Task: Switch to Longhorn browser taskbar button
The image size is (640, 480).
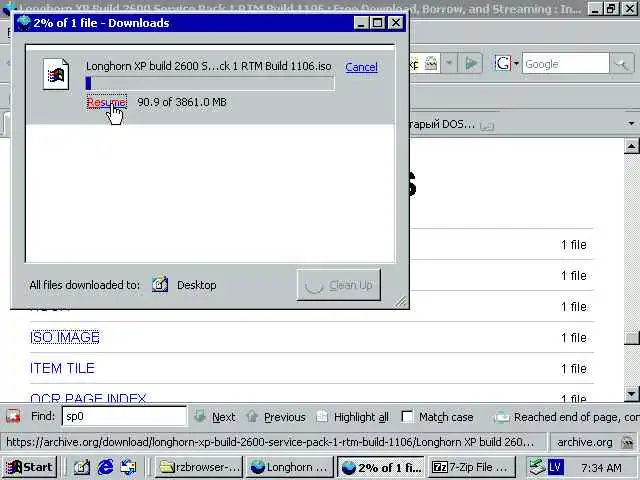Action: [x=290, y=467]
